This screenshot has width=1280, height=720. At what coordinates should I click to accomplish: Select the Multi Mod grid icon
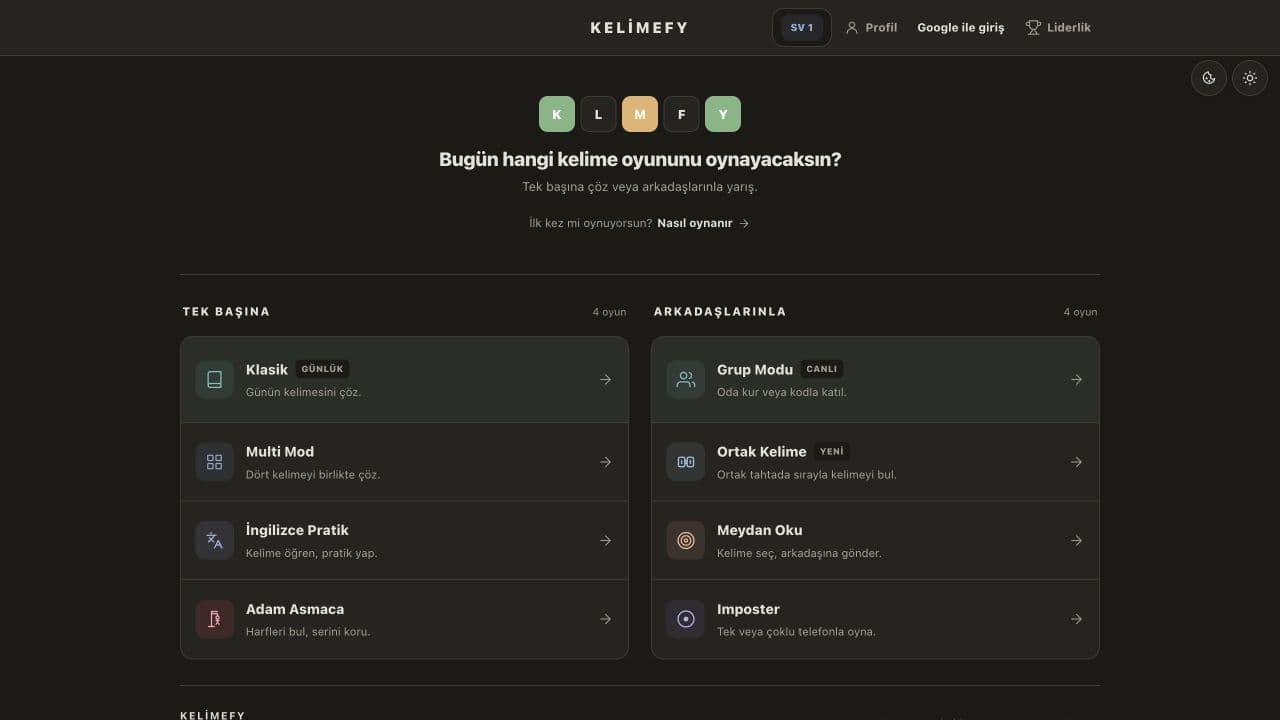pyautogui.click(x=214, y=462)
